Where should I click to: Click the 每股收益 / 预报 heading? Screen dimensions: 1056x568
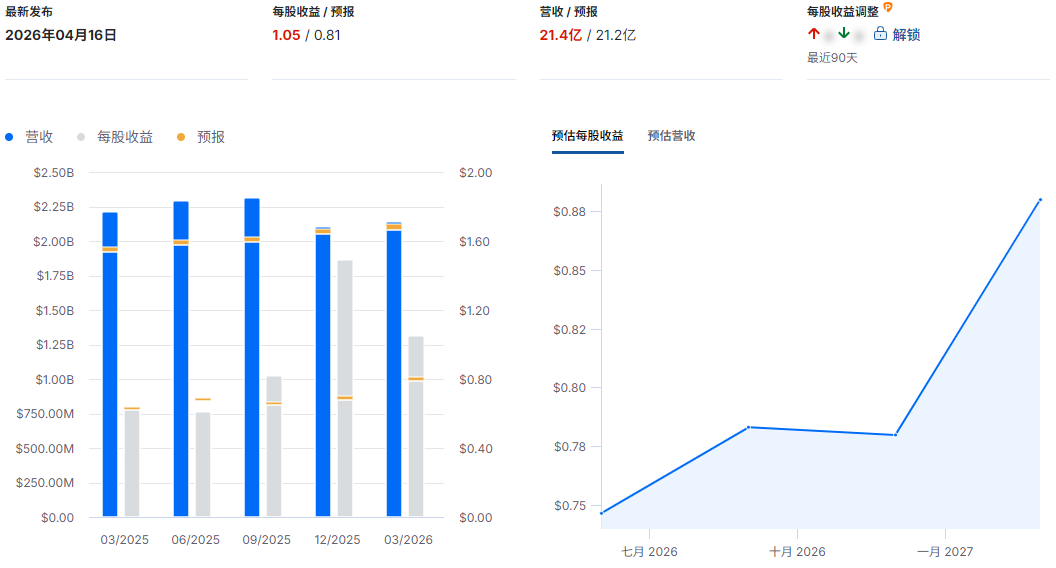point(313,11)
